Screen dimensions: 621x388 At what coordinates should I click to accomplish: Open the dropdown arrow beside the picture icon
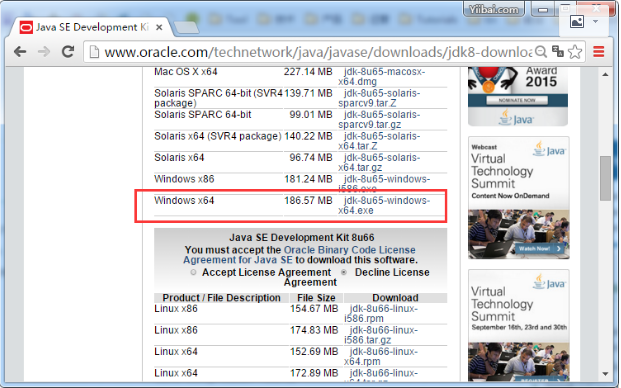tap(595, 21)
